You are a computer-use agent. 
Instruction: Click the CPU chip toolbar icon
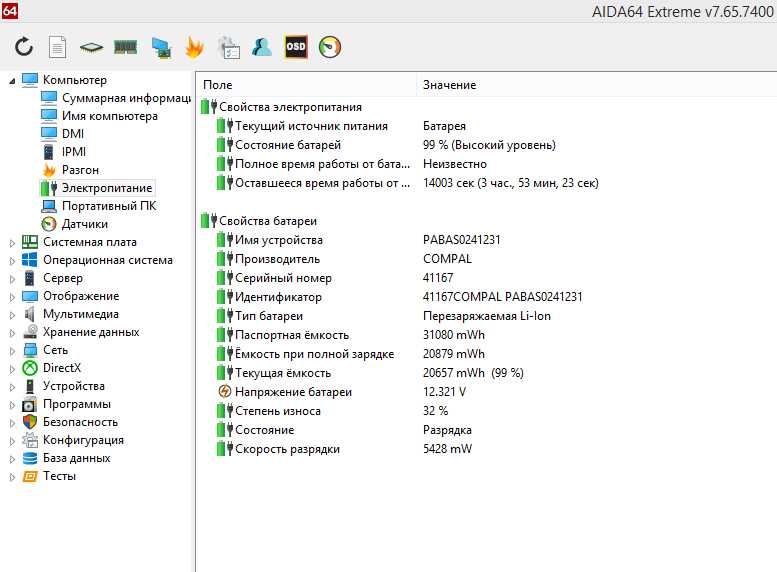pos(92,47)
